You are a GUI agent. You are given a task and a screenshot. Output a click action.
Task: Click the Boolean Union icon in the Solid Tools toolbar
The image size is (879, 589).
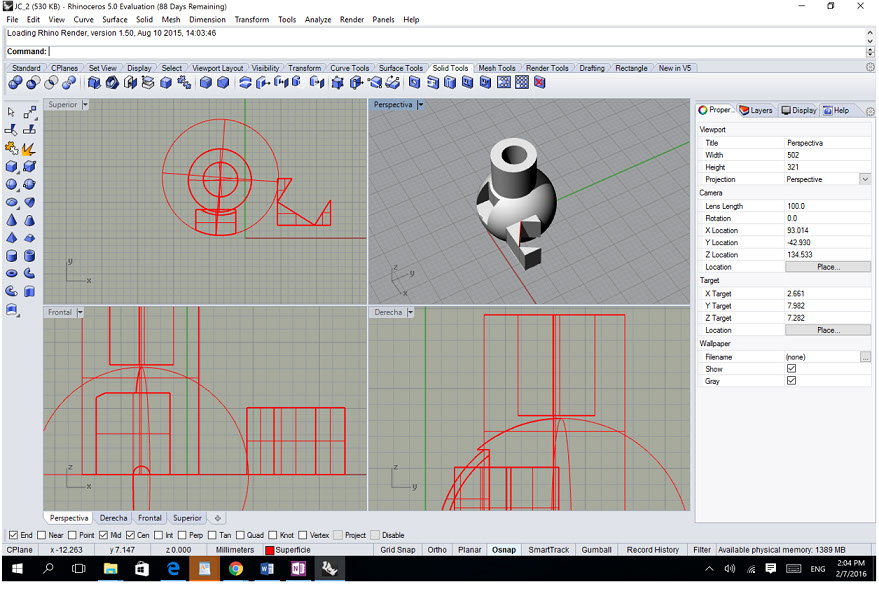point(15,84)
